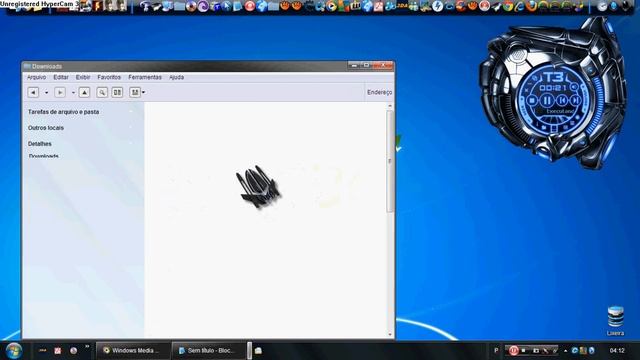Click the Back arrow in Downloads toolbar
This screenshot has height=360, width=640.
click(33, 93)
